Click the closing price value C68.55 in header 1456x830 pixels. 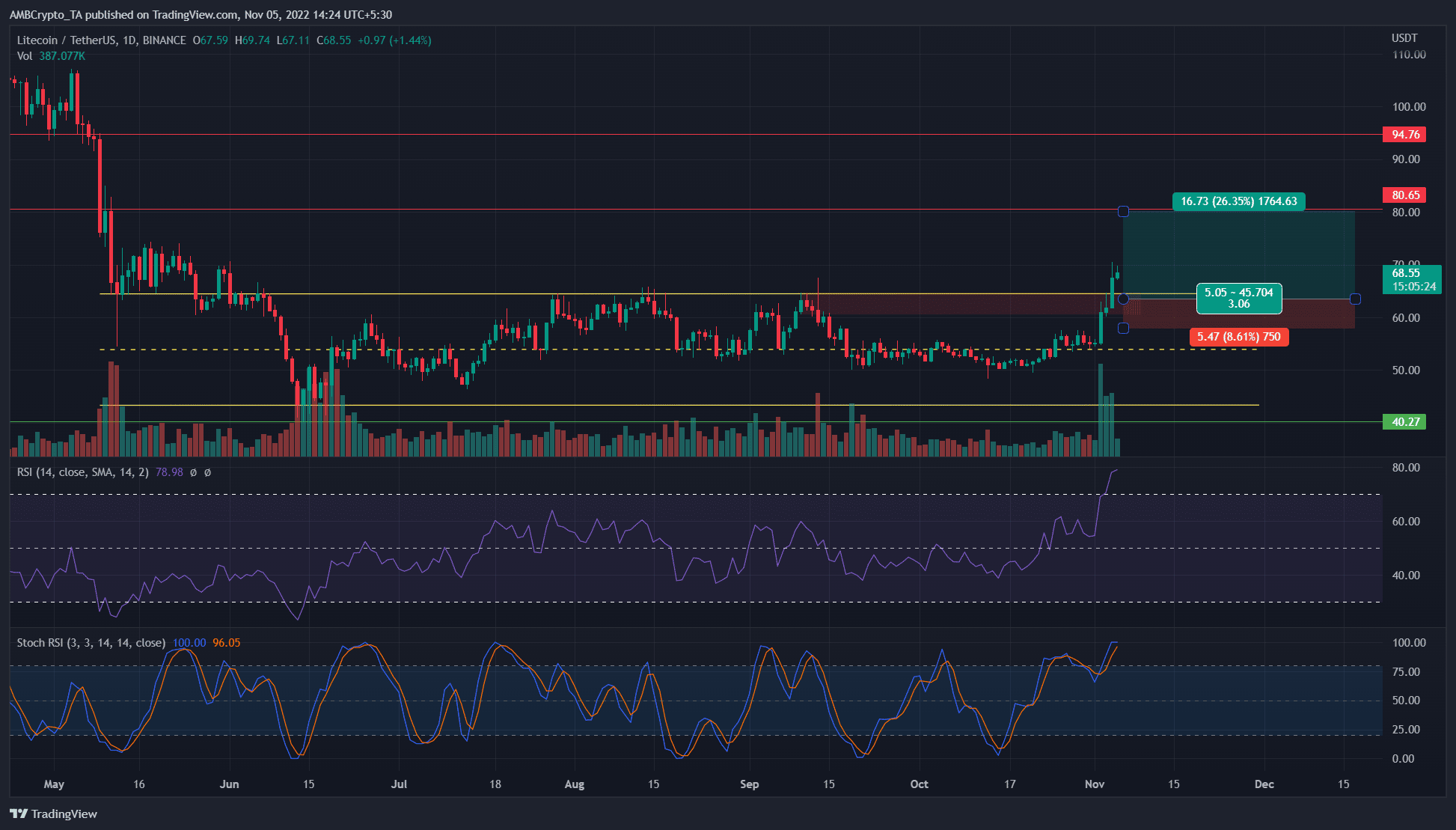tap(334, 40)
